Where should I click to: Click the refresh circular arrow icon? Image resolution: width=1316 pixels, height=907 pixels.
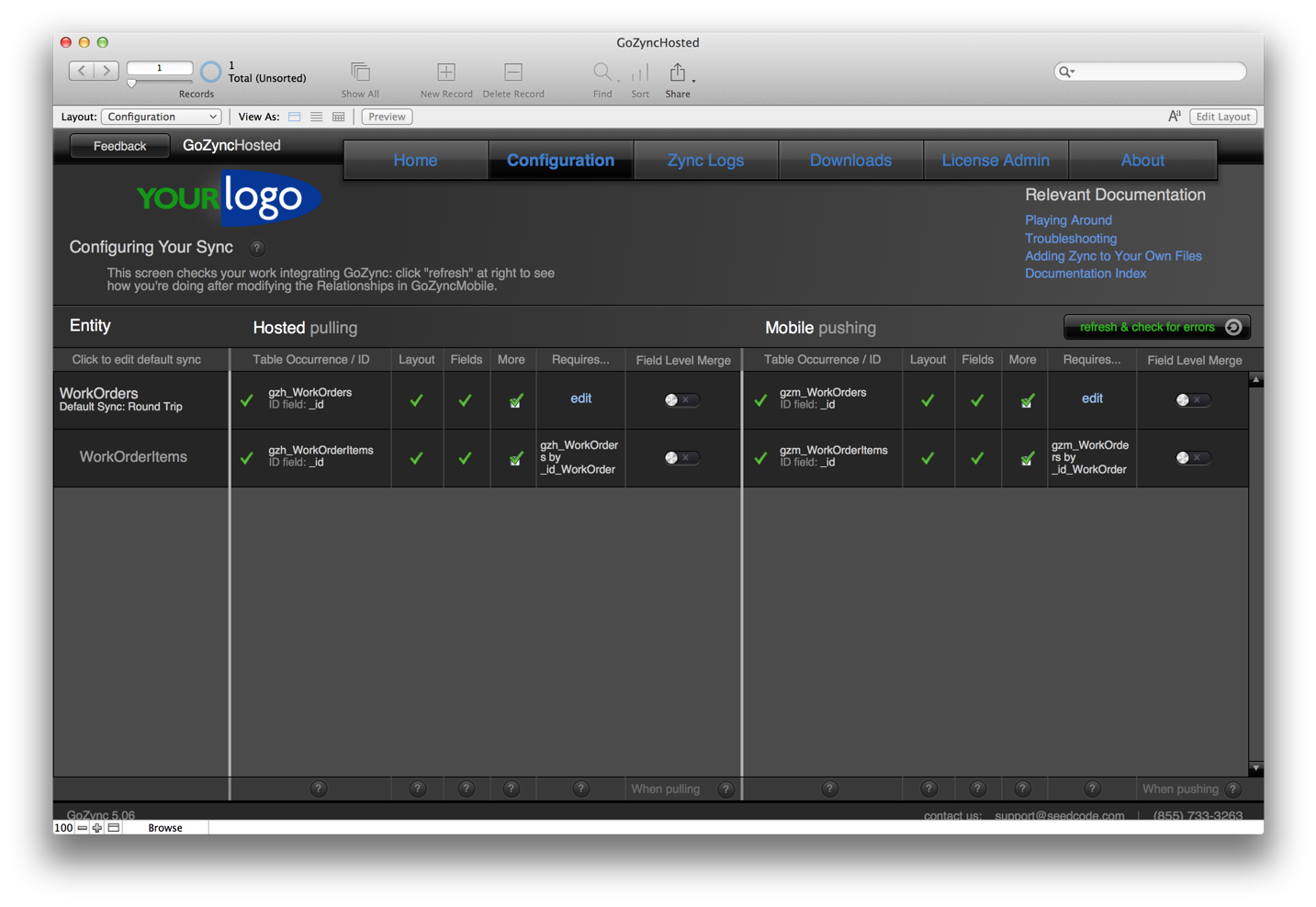coord(1233,327)
